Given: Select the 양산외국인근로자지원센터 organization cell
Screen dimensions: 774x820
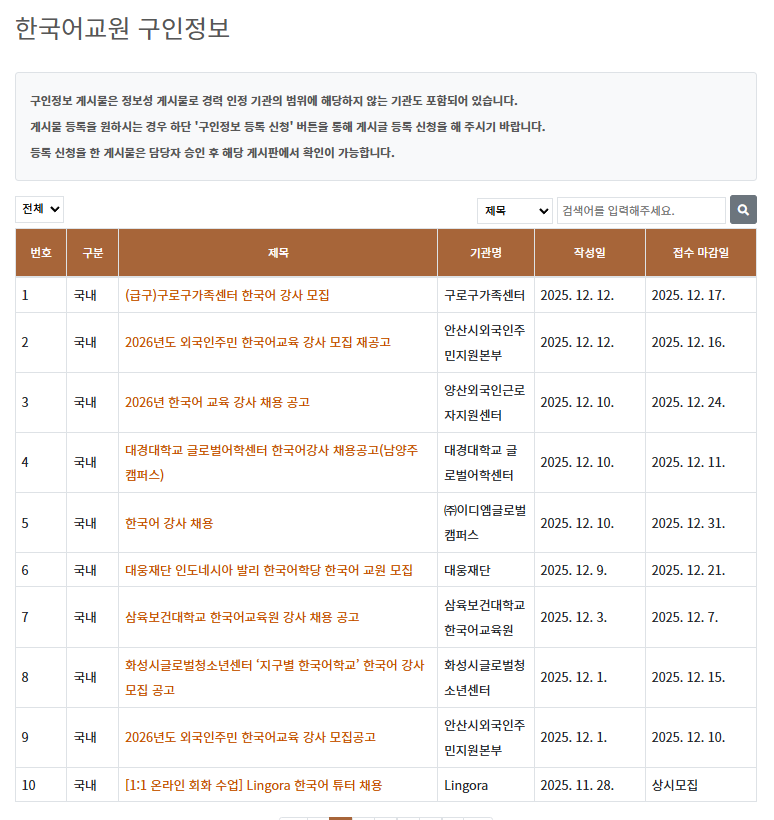Looking at the screenshot, I should [x=484, y=403].
